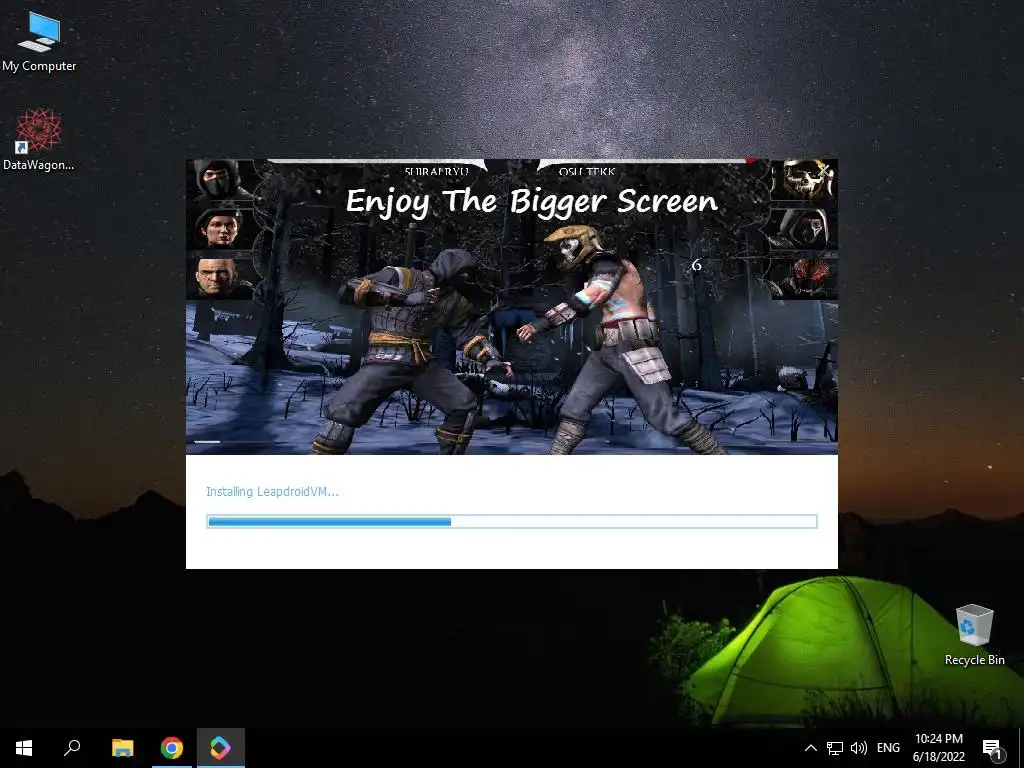Click the installer progress bar
The height and width of the screenshot is (768, 1024).
coord(512,521)
